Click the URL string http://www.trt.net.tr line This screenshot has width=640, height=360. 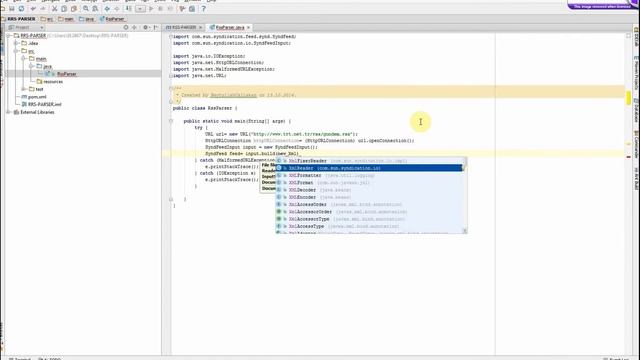pyautogui.click(x=281, y=134)
